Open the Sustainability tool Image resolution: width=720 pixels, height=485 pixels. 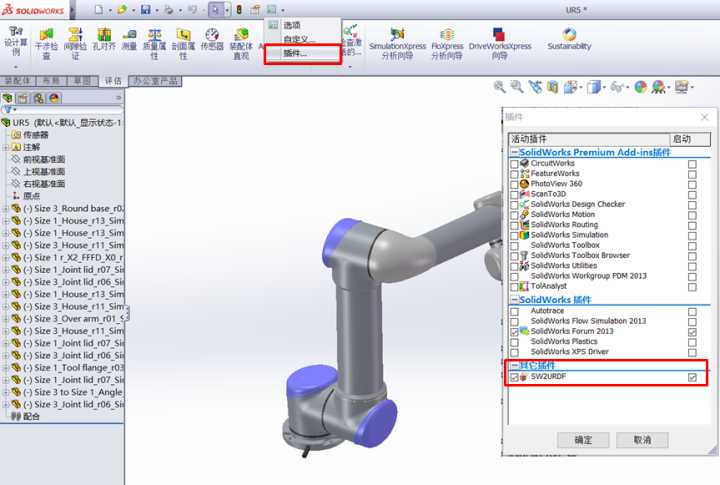569,39
